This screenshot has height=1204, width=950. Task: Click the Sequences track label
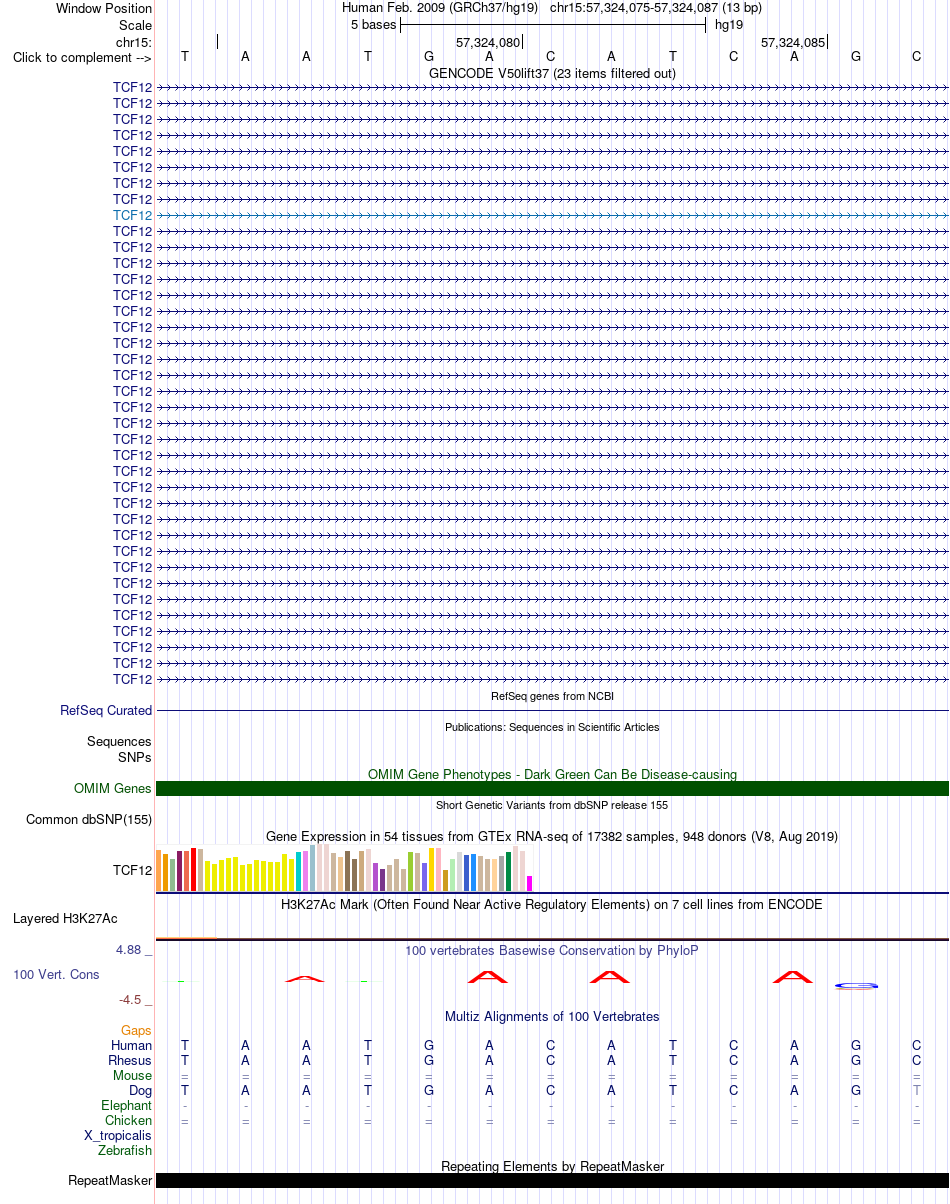[x=119, y=742]
